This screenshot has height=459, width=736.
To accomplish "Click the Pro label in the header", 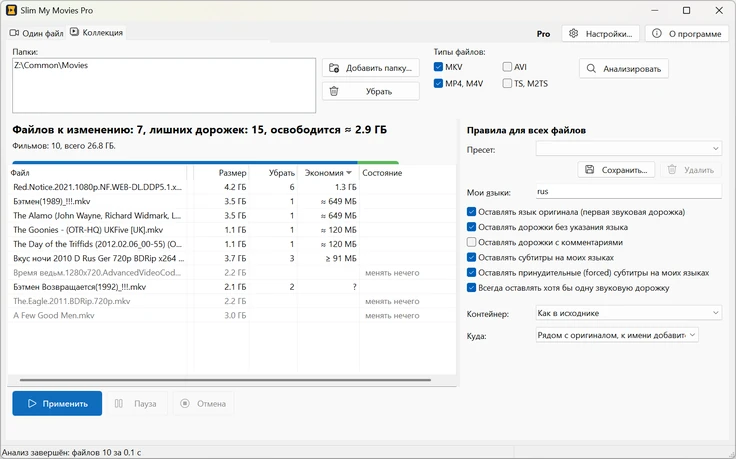I will coord(543,34).
